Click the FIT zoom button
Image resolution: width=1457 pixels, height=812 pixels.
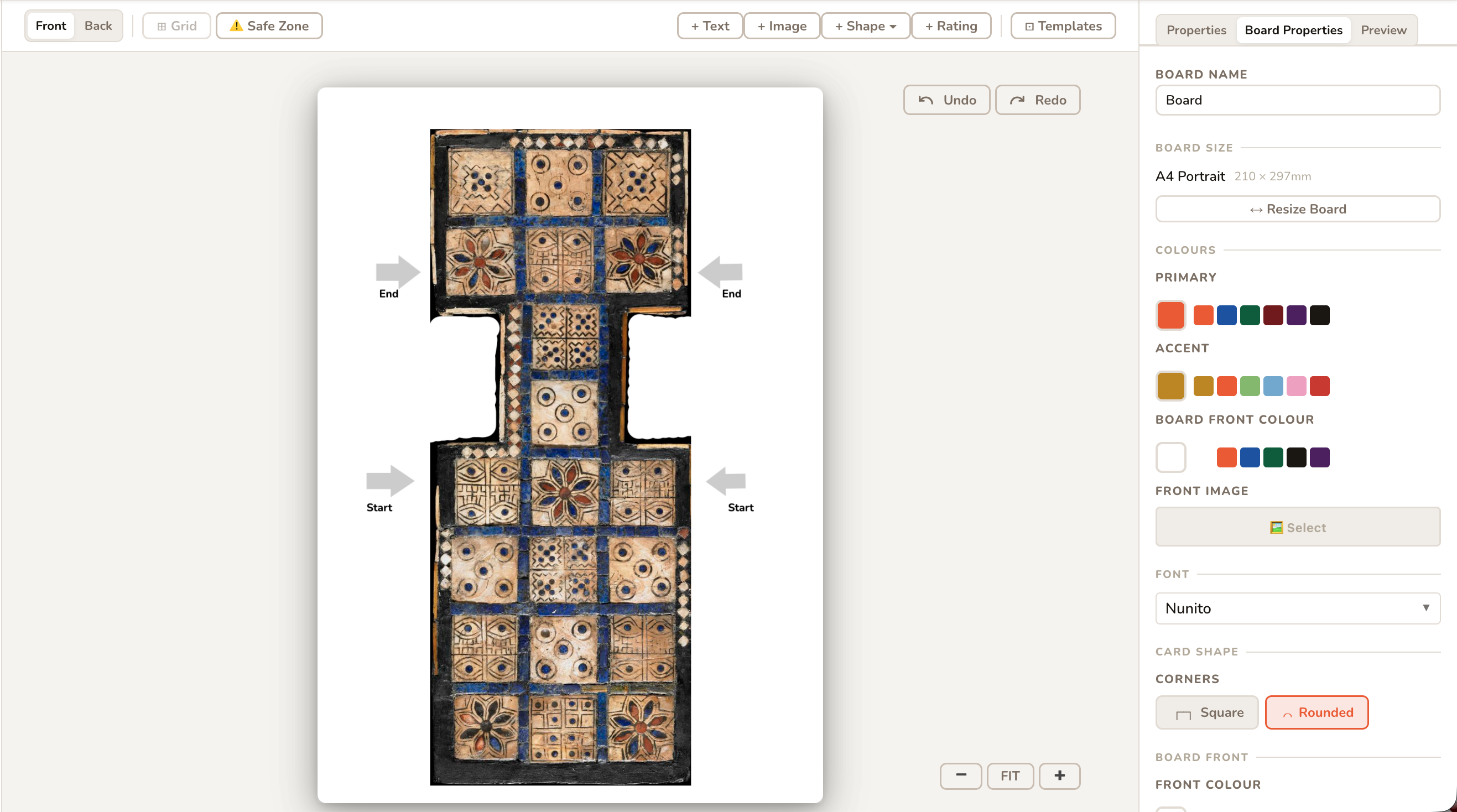pos(1010,775)
